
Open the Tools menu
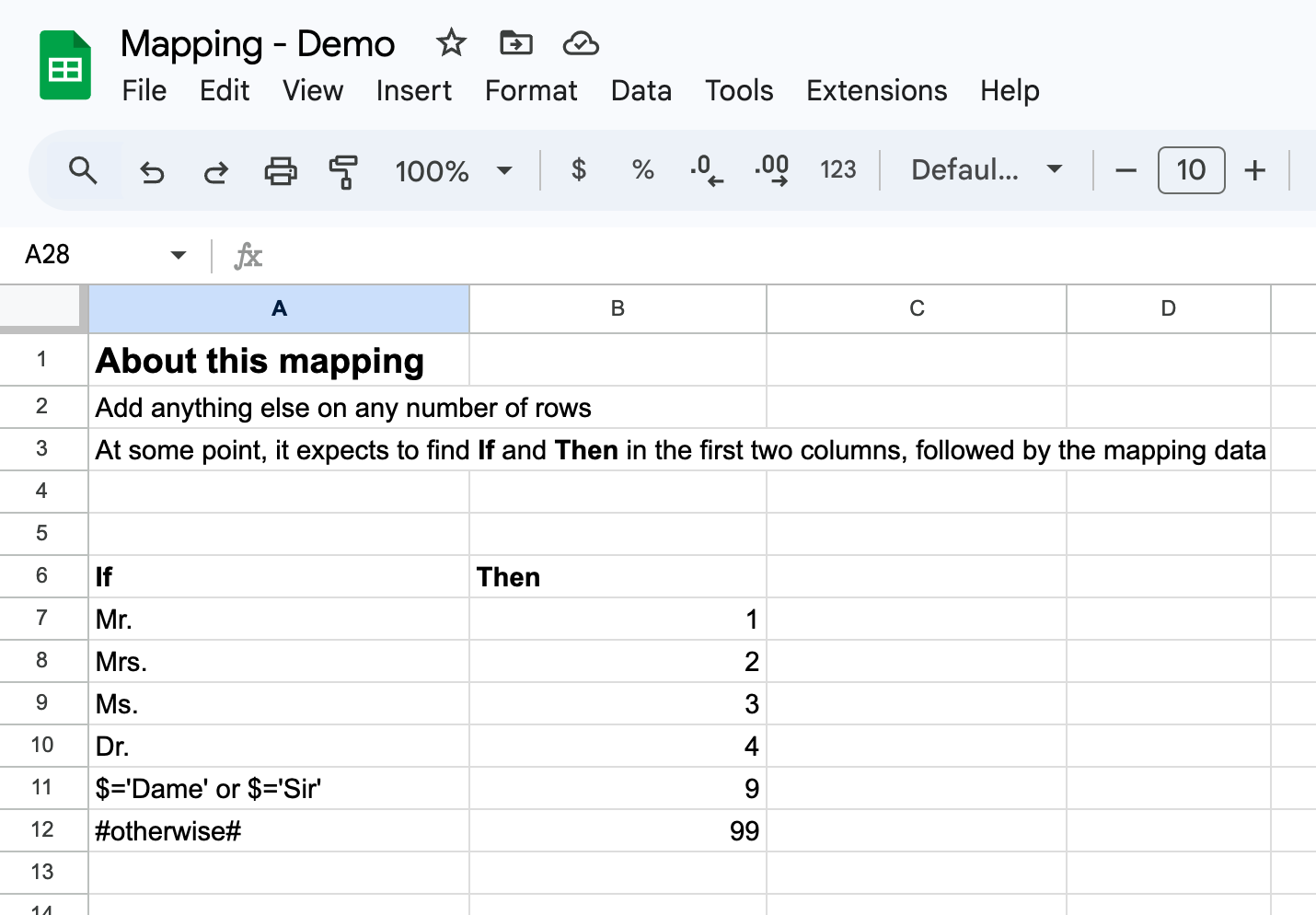739,90
